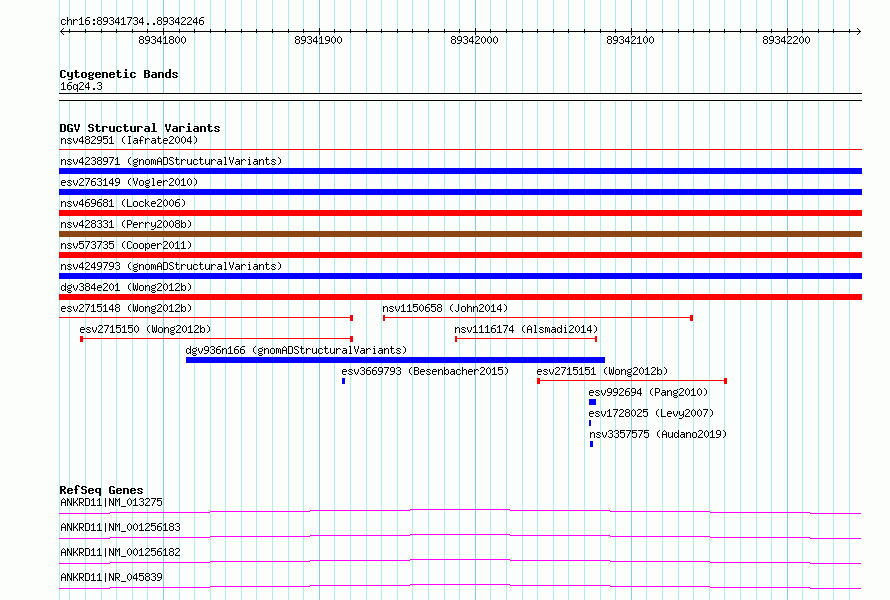The image size is (890, 600).
Task: Click the 89342200 ruler tick label
Action: (787, 40)
